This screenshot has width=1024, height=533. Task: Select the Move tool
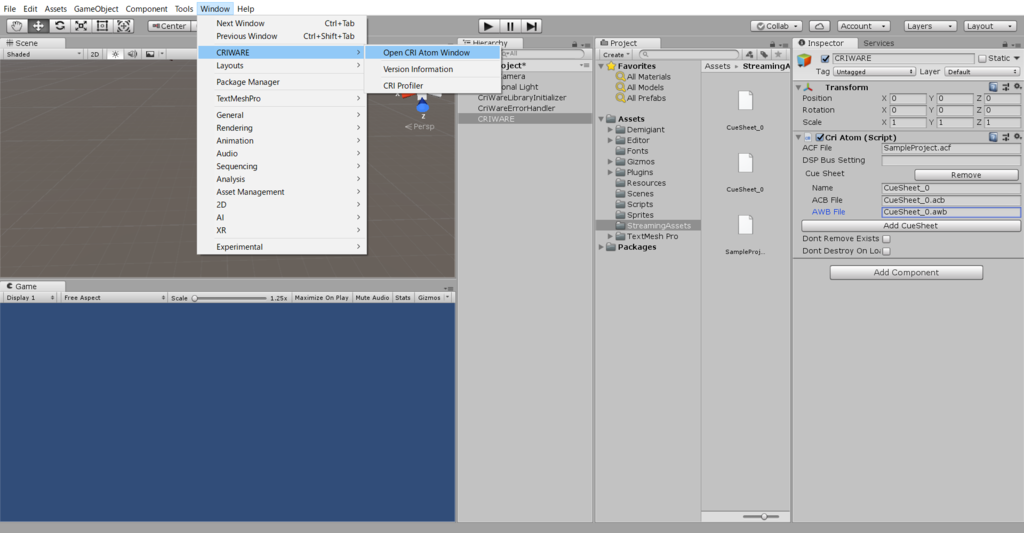tap(39, 25)
